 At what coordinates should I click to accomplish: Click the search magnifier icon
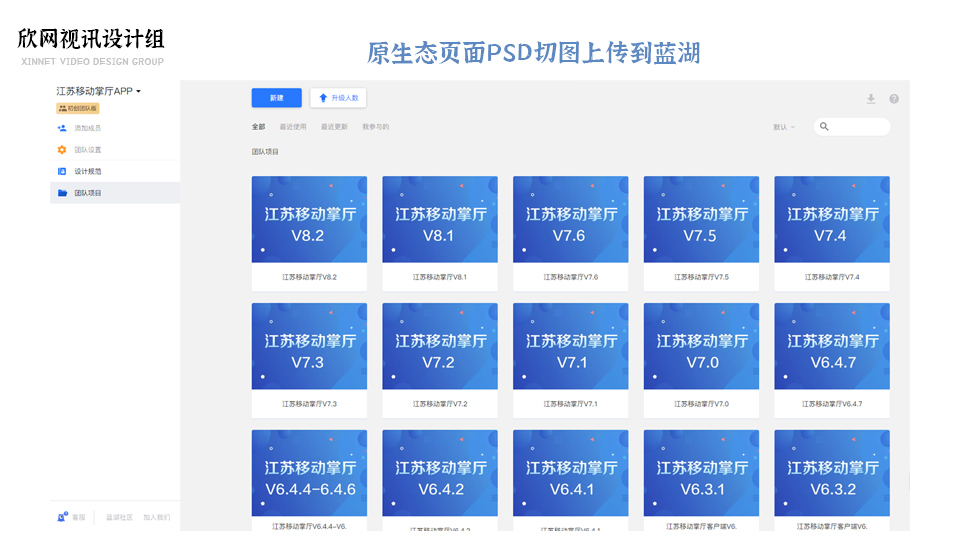point(824,127)
